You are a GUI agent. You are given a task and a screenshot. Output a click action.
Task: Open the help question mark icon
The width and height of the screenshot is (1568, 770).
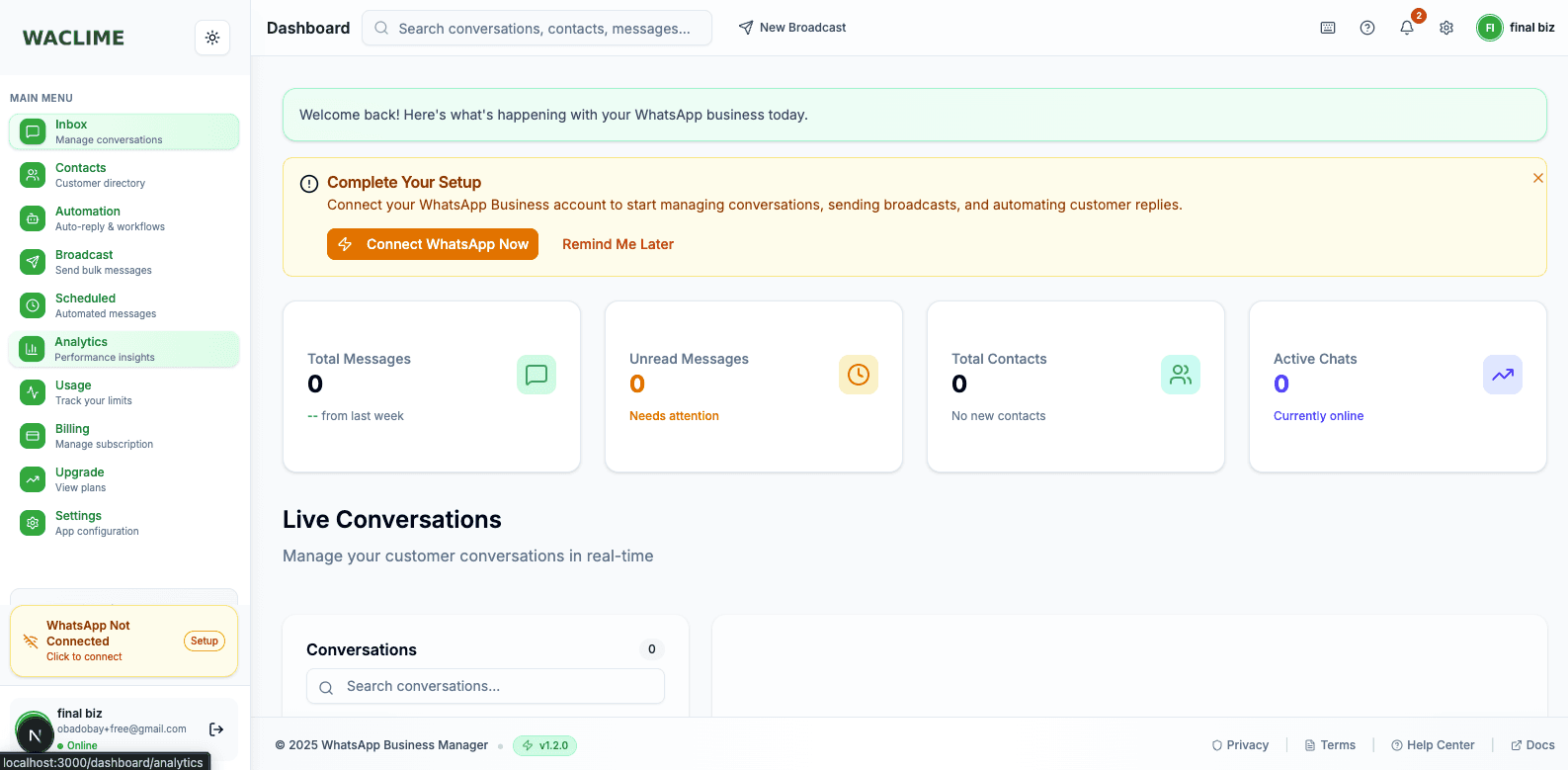click(1367, 28)
